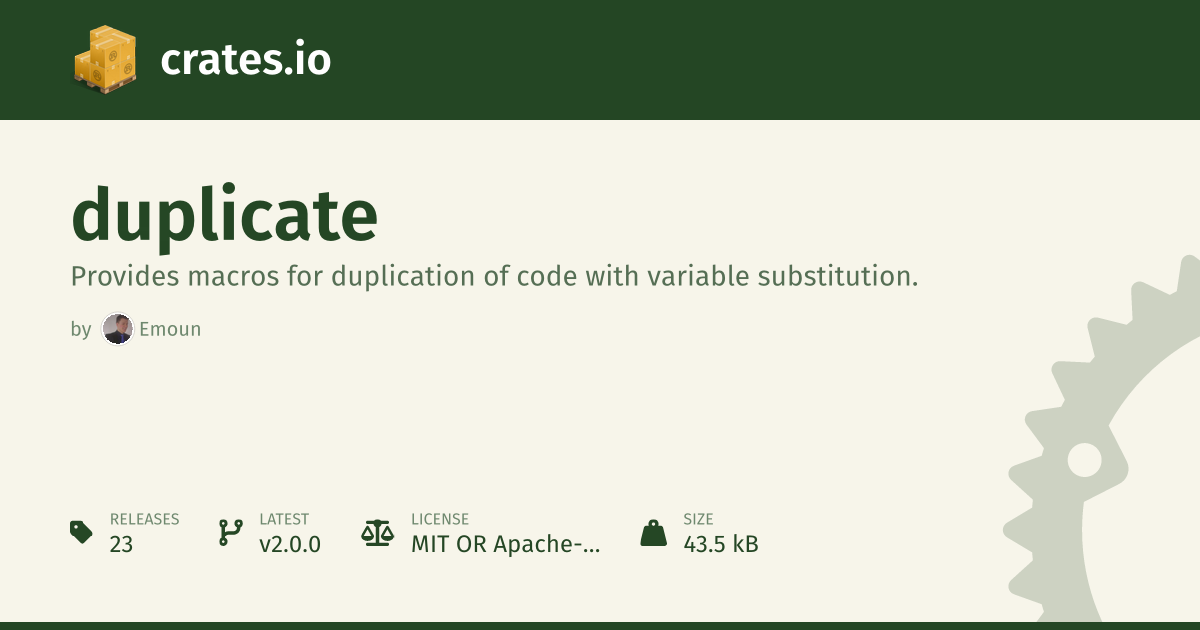Select the LATEST label
Viewport: 1200px width, 630px height.
coord(284,519)
